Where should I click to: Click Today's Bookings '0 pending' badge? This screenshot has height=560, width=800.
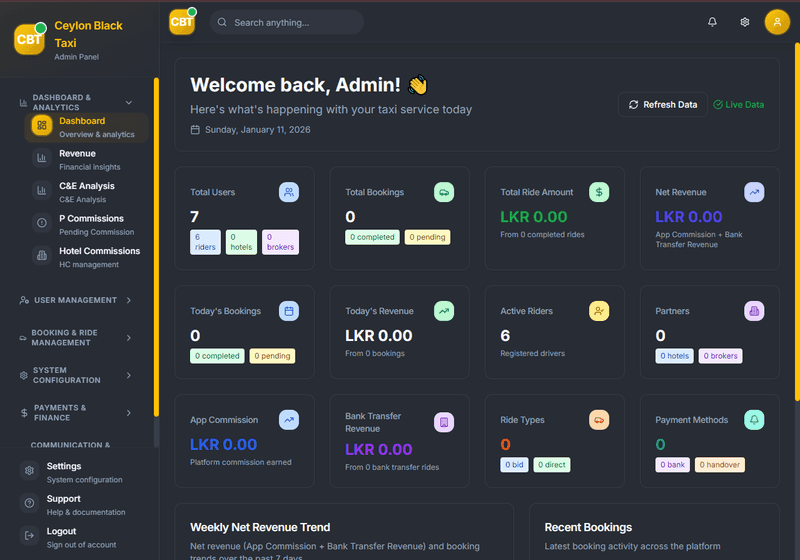(x=272, y=356)
